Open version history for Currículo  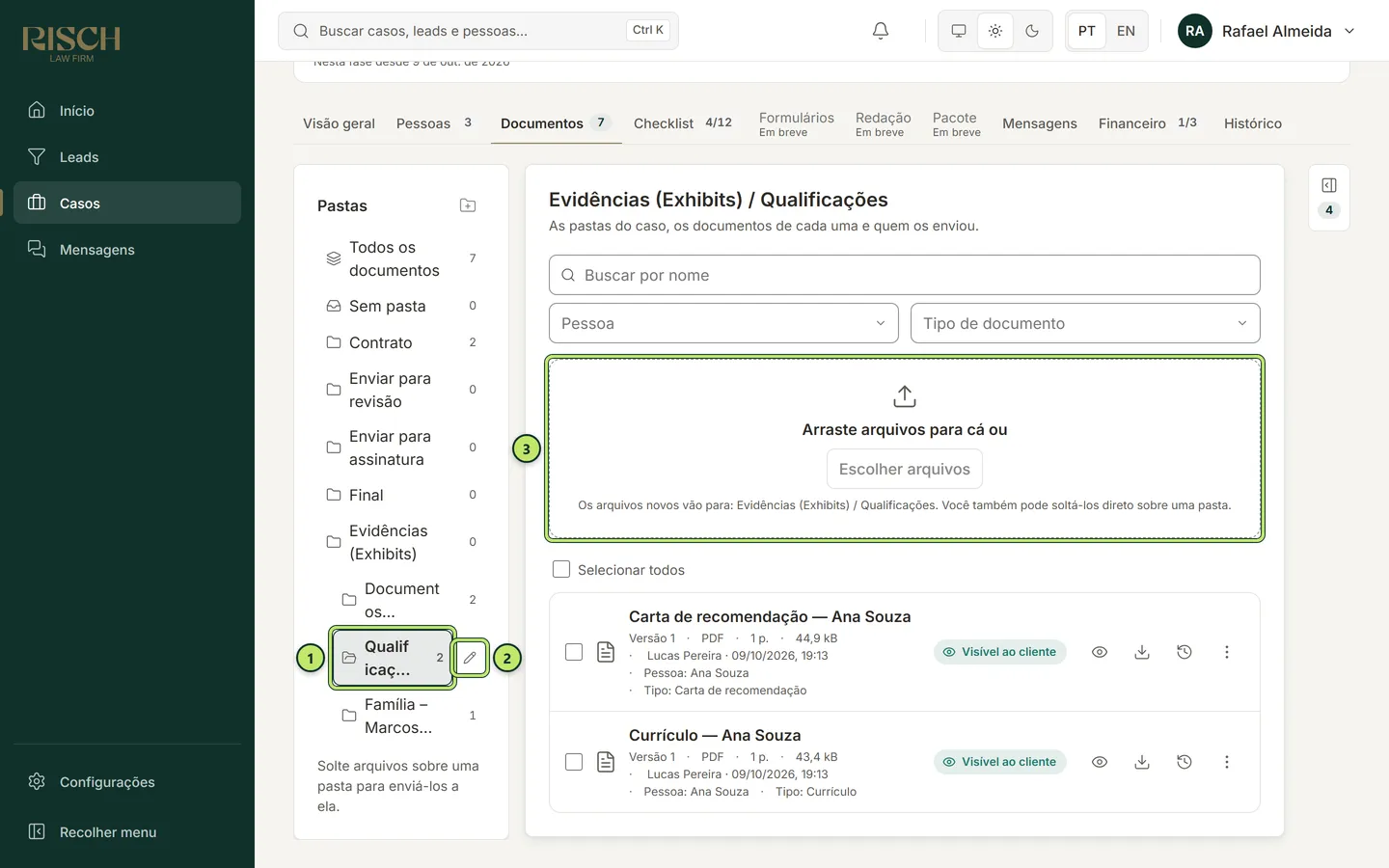coord(1184,762)
